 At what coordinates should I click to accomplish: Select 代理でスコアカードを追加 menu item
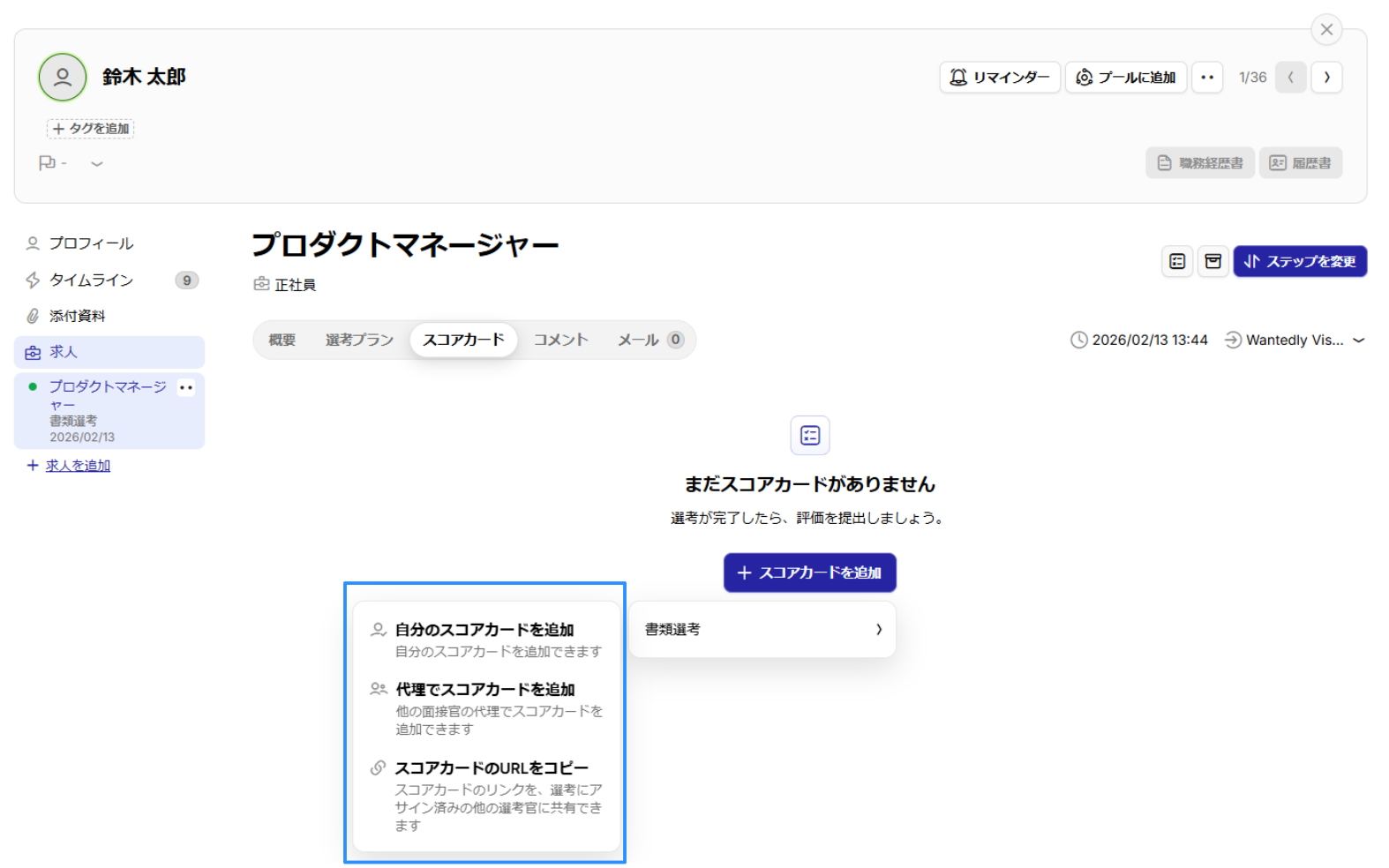tap(484, 690)
